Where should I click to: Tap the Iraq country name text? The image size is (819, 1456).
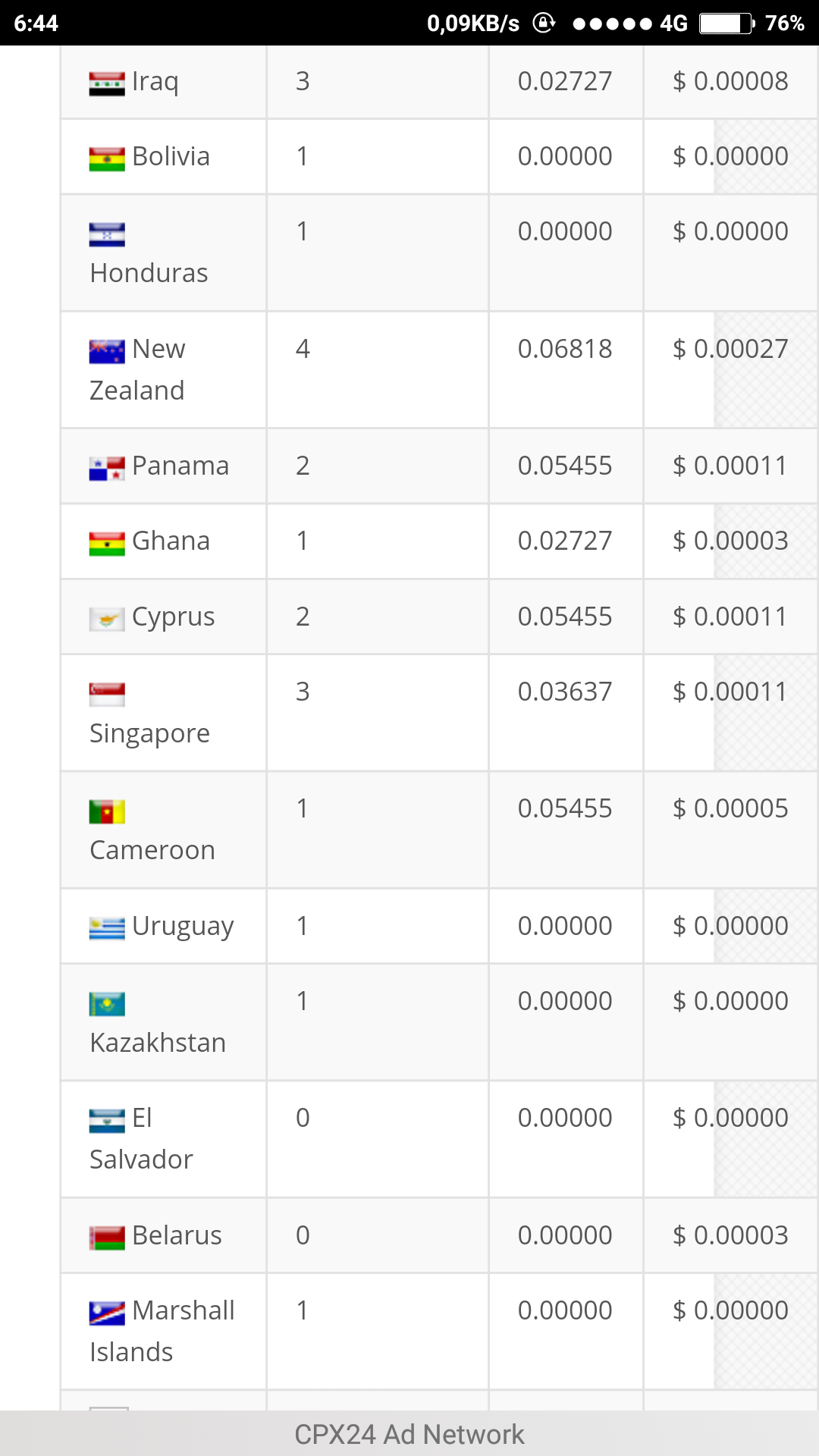click(155, 81)
